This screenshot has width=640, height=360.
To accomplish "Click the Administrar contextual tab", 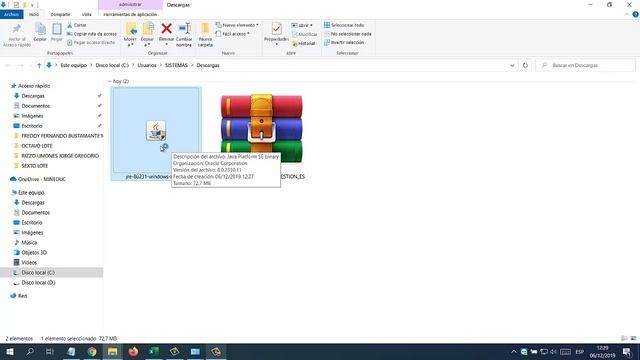I will point(130,4).
